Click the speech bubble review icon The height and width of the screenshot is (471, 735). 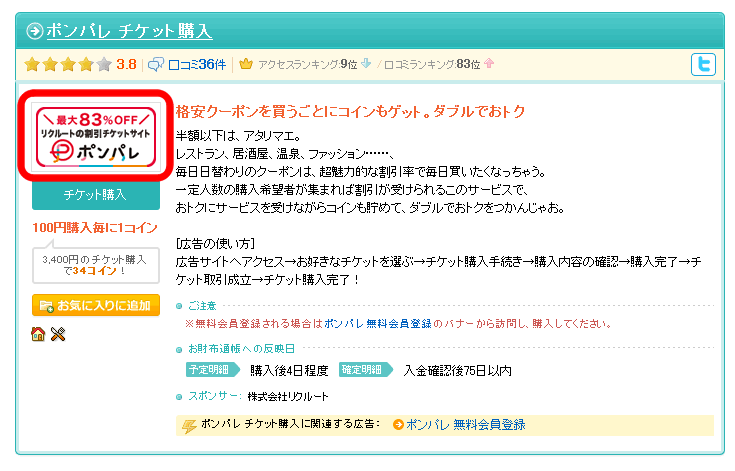[x=156, y=64]
